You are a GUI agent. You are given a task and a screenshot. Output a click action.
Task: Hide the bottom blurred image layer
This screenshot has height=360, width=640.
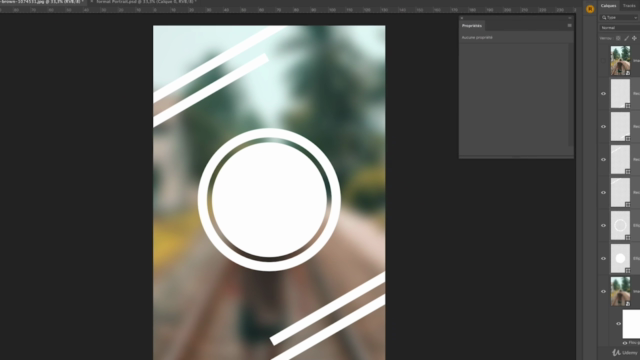[x=603, y=291]
